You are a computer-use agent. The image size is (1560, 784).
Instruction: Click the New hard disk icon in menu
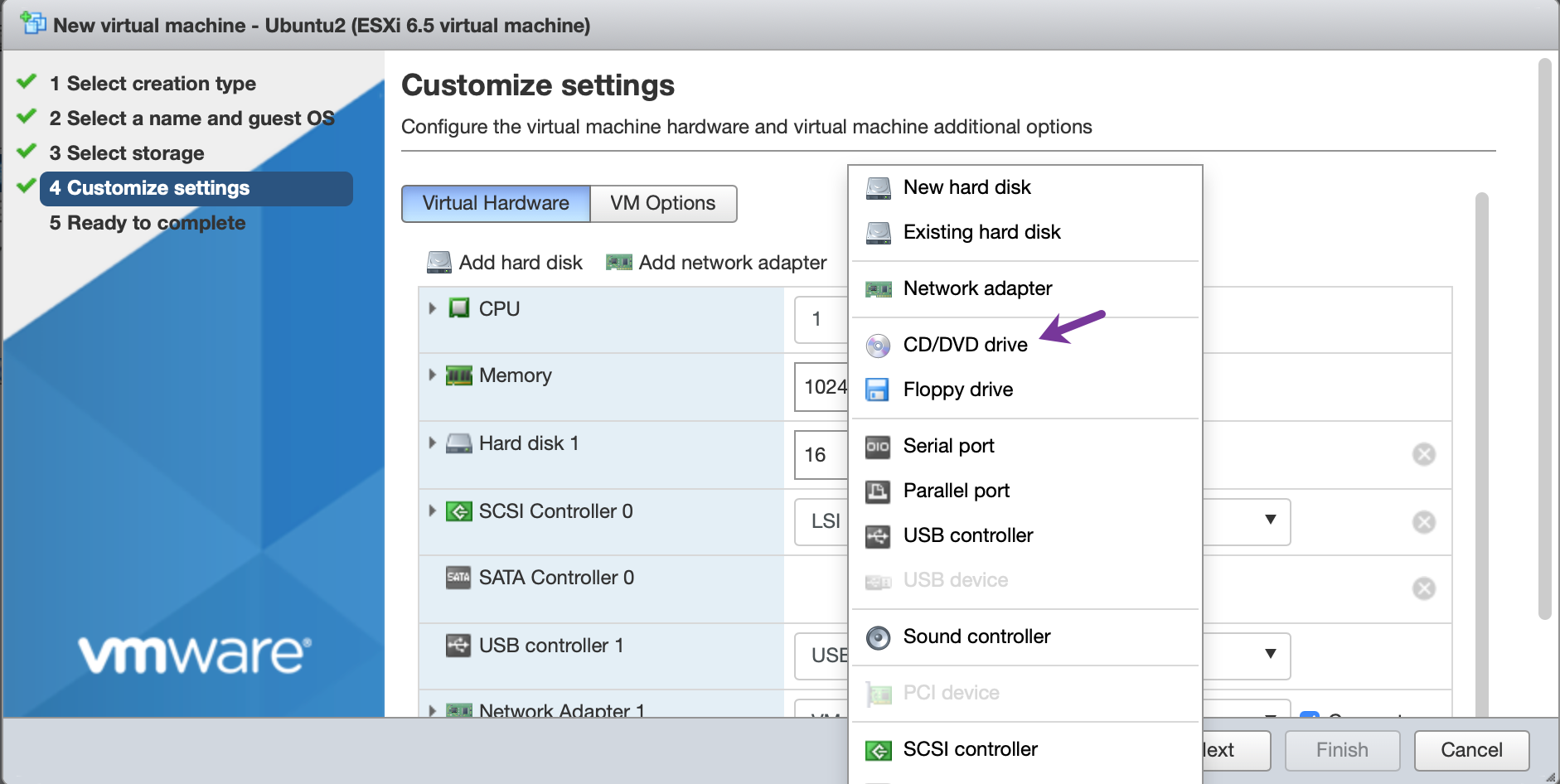[x=878, y=188]
